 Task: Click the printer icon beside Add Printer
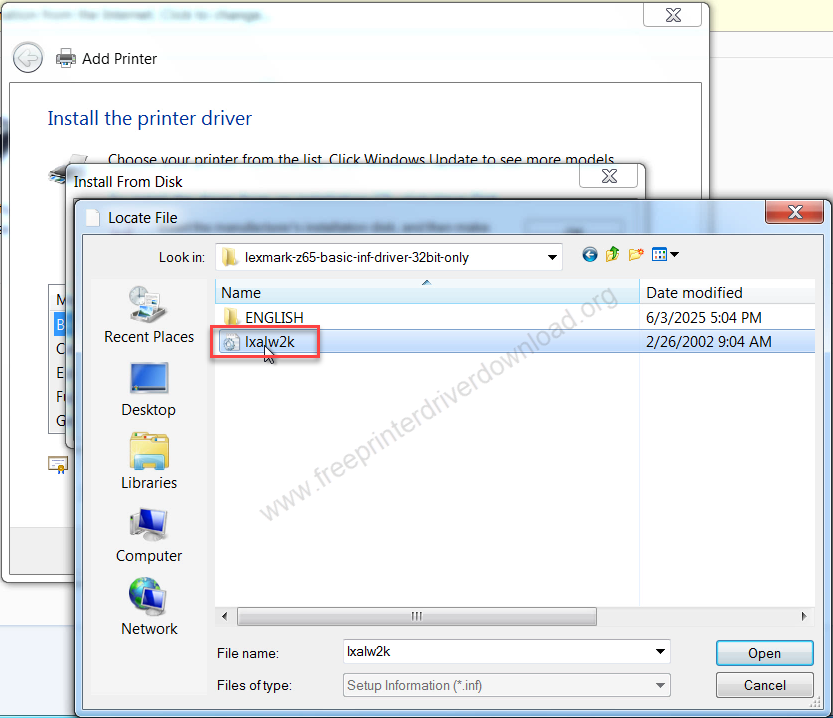click(66, 58)
